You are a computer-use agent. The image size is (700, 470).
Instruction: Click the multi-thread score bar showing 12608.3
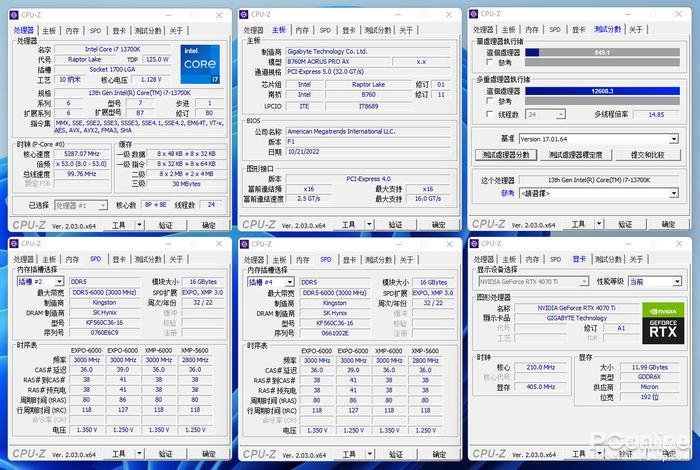pos(602,91)
